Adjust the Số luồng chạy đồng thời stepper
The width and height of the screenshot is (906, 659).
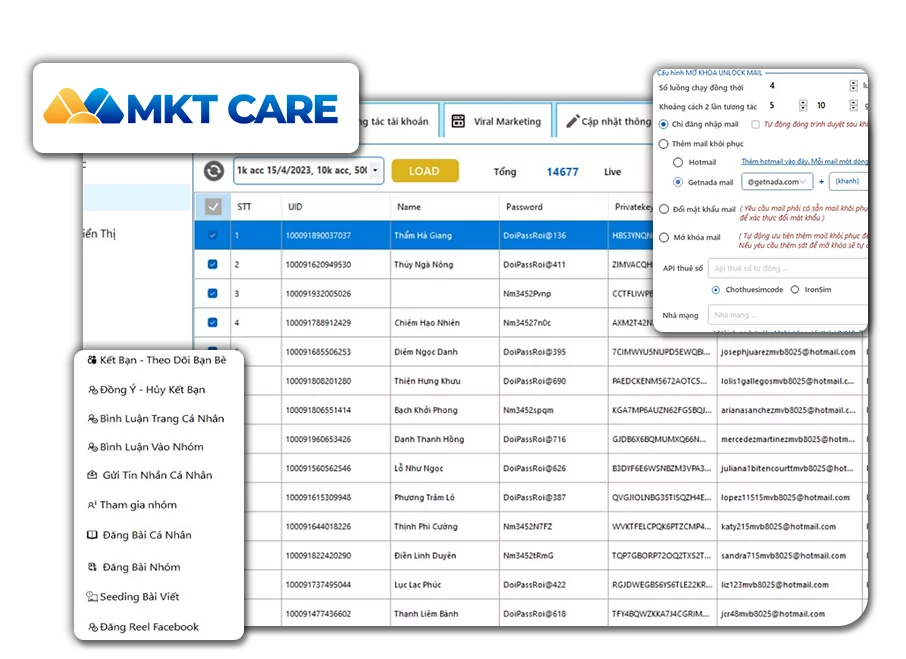point(853,85)
